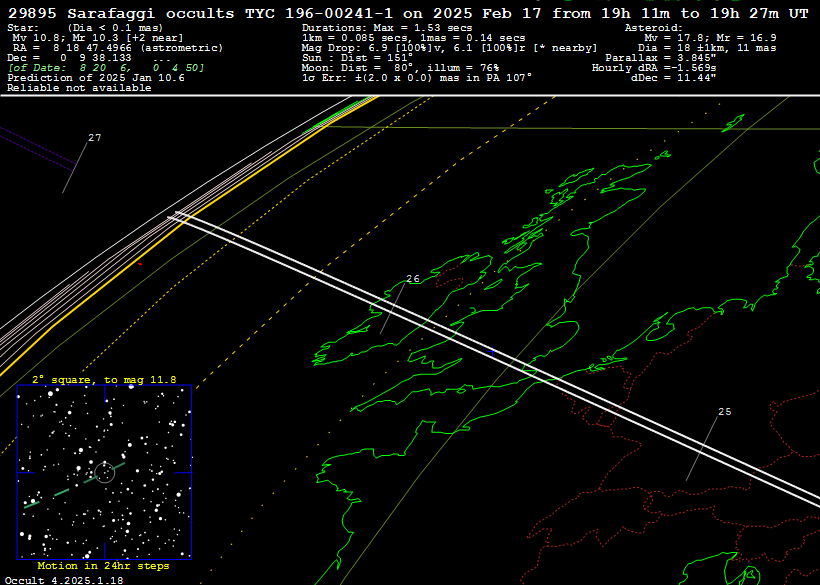Click the '2° square, to mag 11.8' label
The width and height of the screenshot is (820, 585).
(x=104, y=380)
